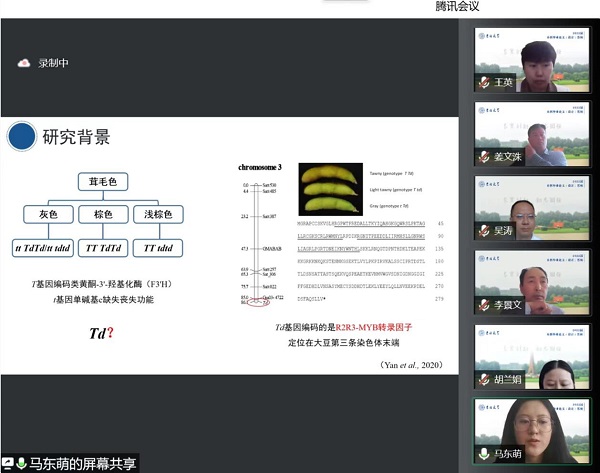This screenshot has width=600, height=473.
Task: Click the microphone icon beside 李贤文
Action: click(x=483, y=304)
